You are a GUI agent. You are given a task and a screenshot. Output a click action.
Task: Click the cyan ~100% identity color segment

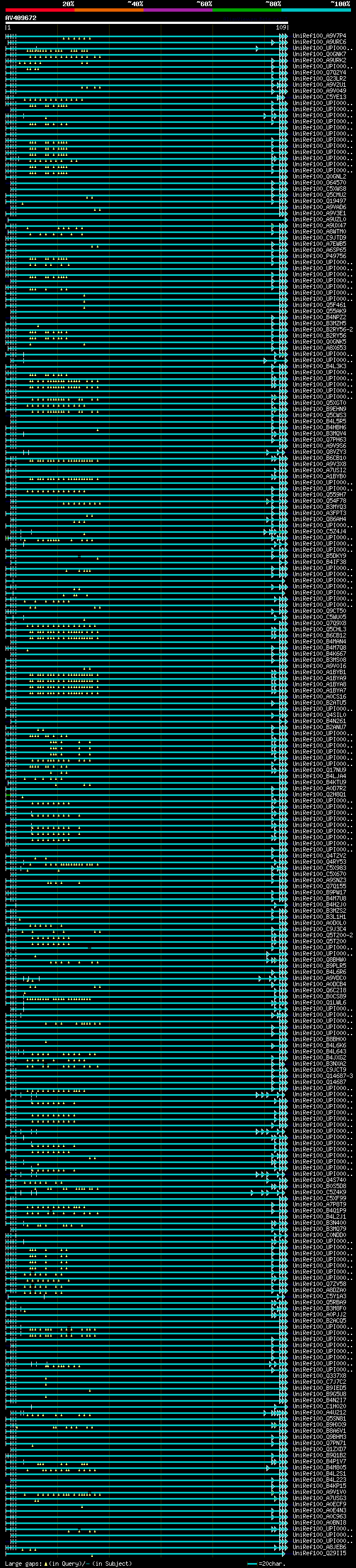click(x=316, y=11)
